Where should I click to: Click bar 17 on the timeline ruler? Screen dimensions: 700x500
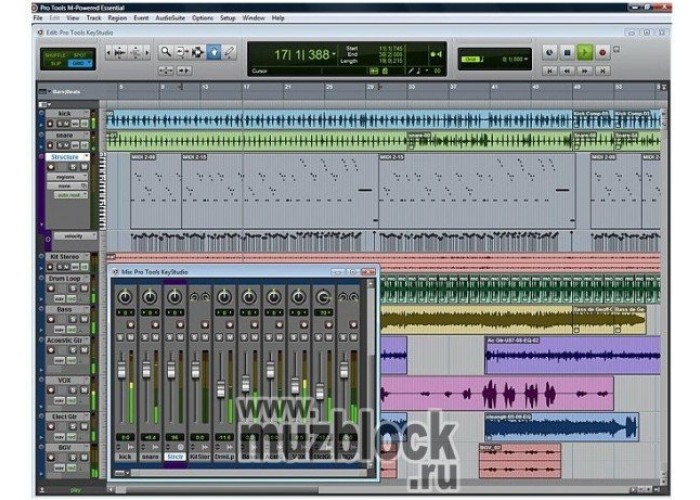coord(246,87)
